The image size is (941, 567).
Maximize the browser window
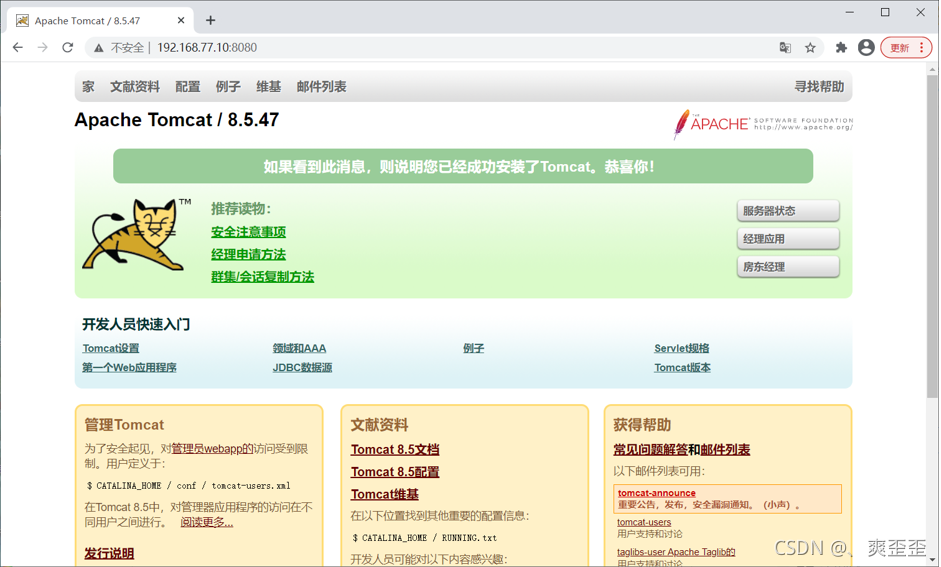(885, 12)
